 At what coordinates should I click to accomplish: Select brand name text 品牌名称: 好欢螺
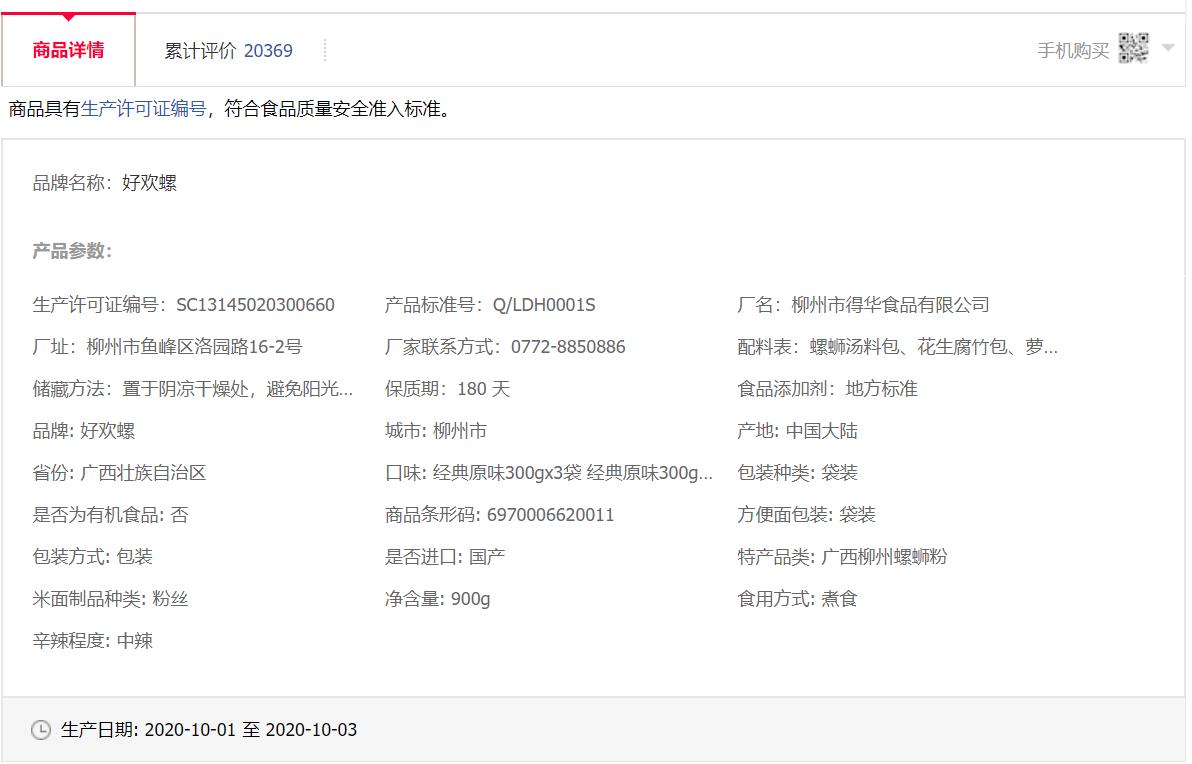(x=105, y=183)
